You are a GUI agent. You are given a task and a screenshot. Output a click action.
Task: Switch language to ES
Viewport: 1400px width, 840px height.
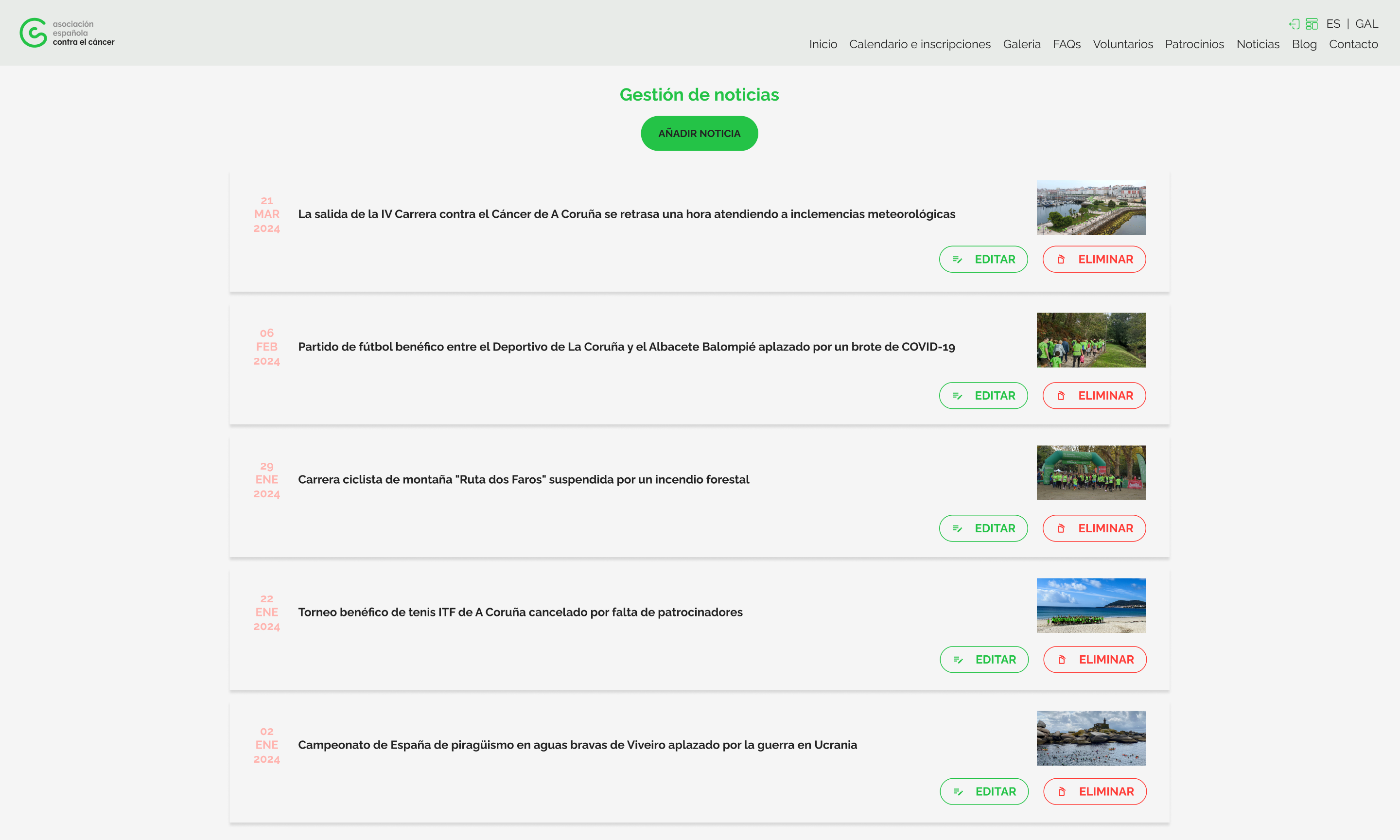point(1332,24)
